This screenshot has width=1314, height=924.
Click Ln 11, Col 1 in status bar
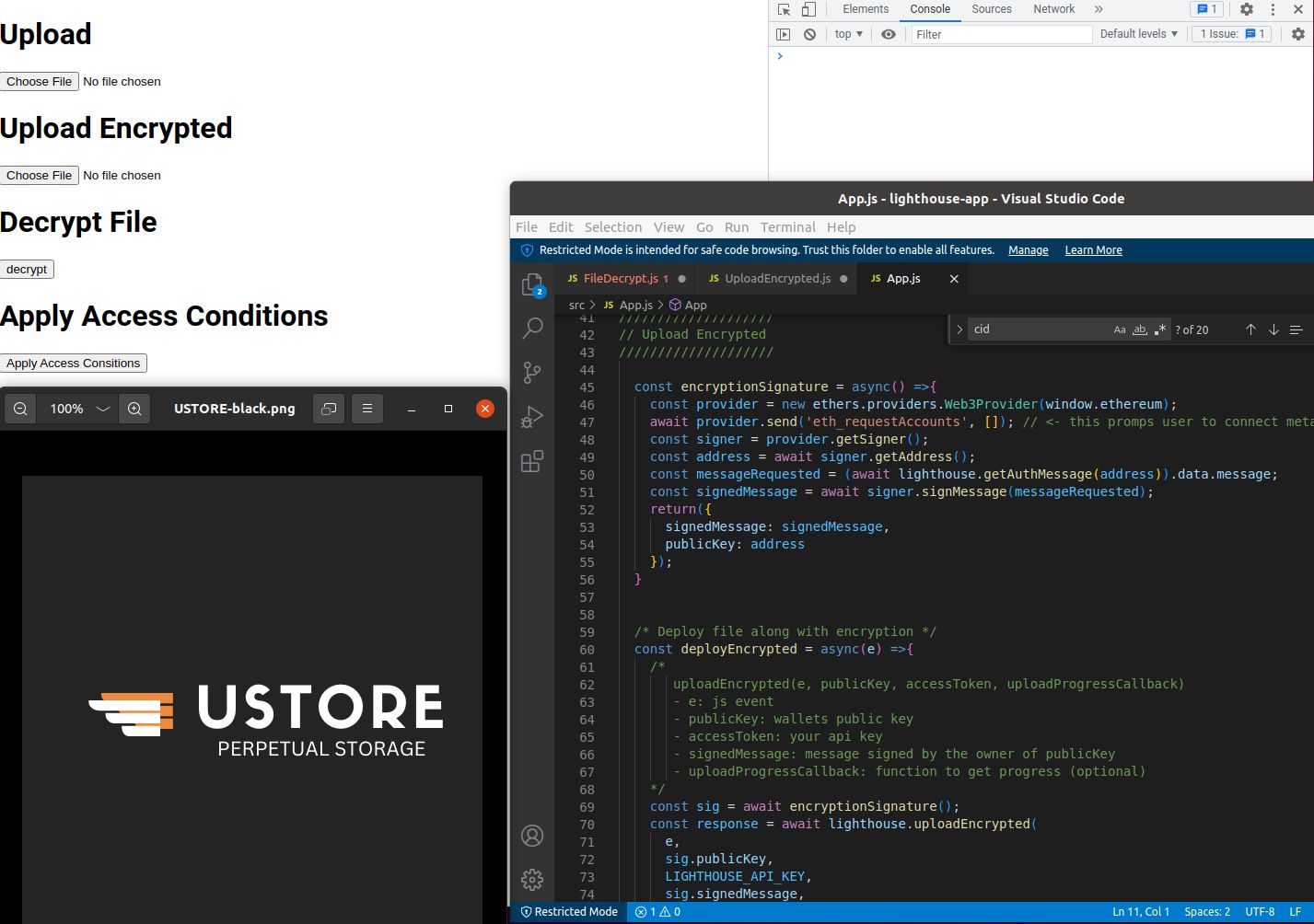(1141, 912)
